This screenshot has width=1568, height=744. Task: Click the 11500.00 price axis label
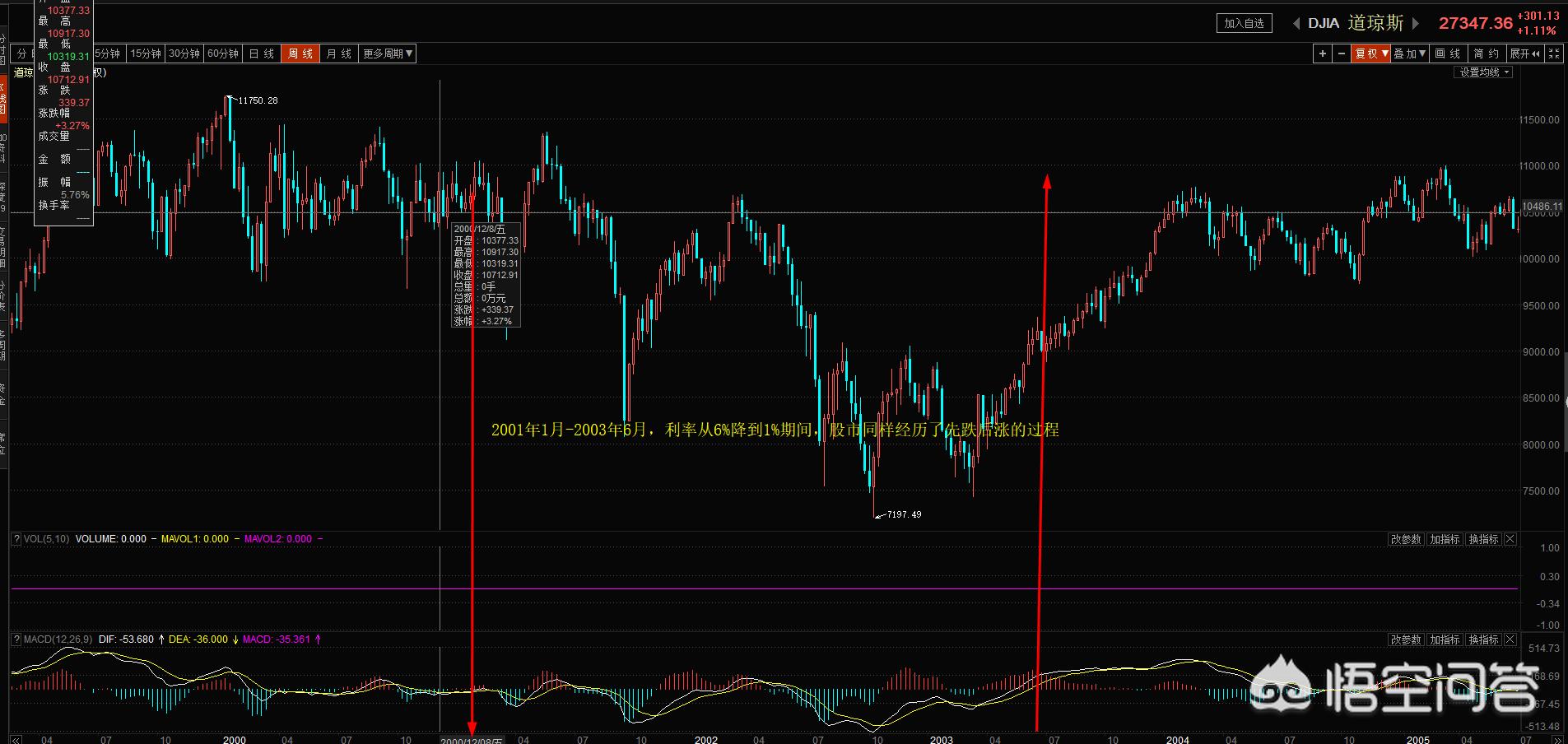(x=1539, y=120)
